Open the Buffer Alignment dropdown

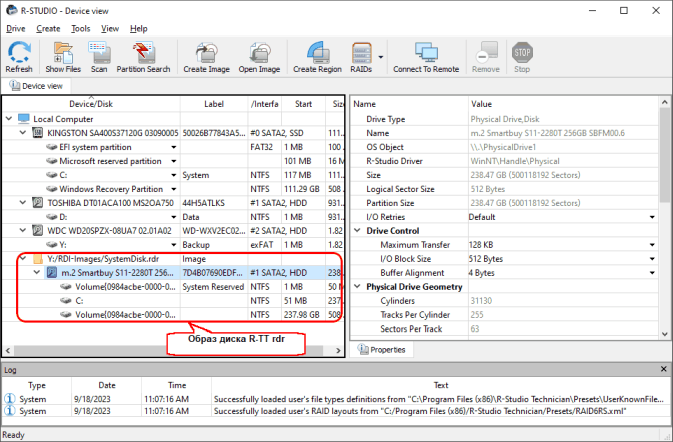(652, 273)
